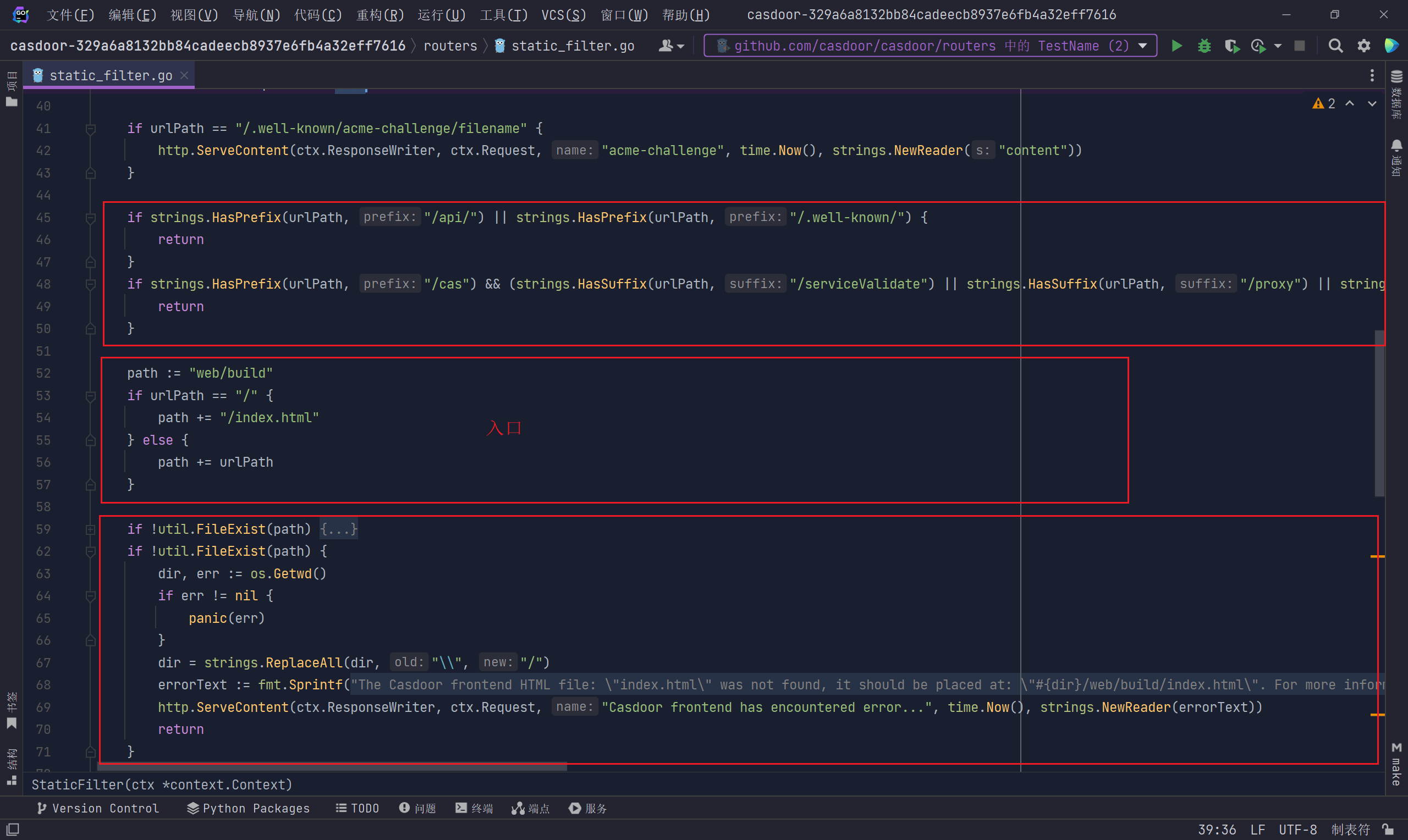The height and width of the screenshot is (840, 1408).
Task: Open the notifications bell panel
Action: [x=1396, y=157]
